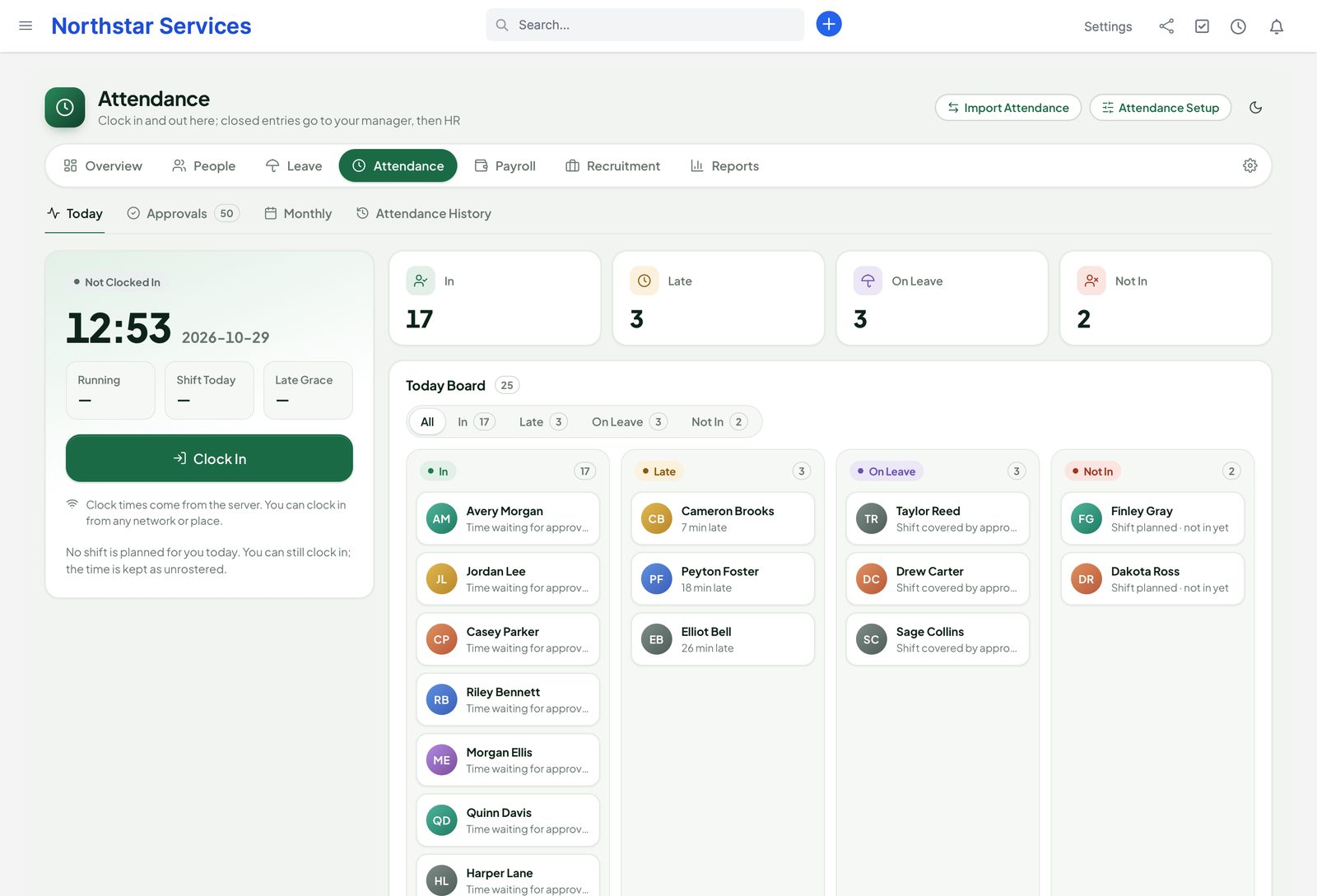Click the green Attendance clock logo
This screenshot has width=1317, height=896.
[x=65, y=108]
